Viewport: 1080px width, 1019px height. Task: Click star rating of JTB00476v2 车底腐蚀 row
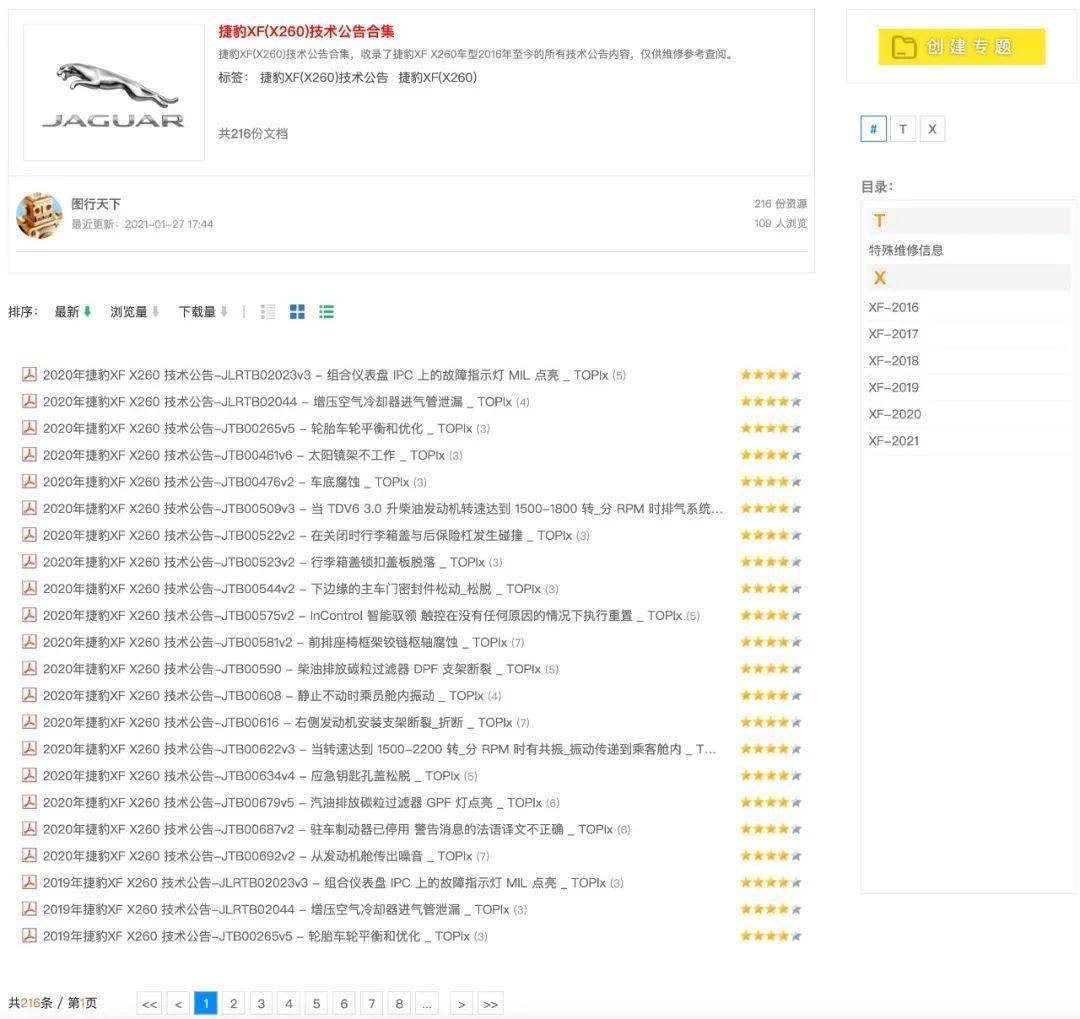coord(771,482)
